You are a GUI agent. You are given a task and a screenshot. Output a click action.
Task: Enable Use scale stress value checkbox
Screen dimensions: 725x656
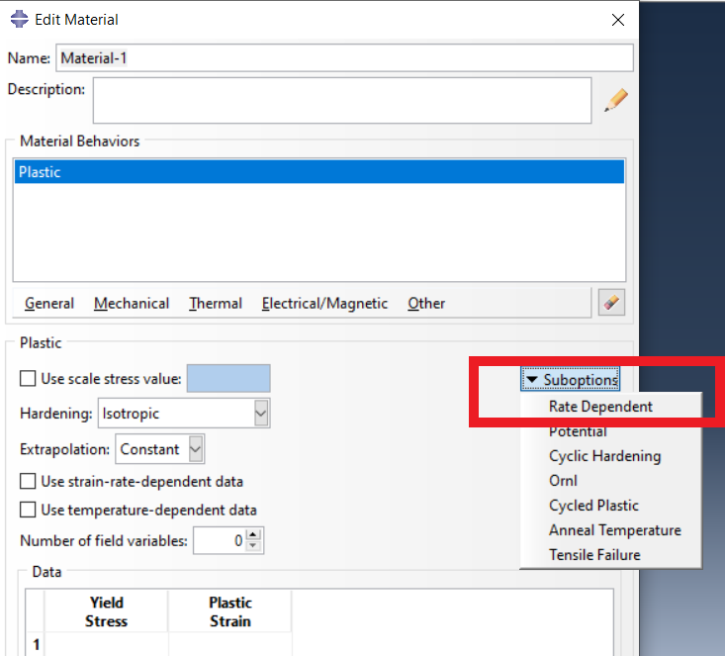click(x=28, y=379)
